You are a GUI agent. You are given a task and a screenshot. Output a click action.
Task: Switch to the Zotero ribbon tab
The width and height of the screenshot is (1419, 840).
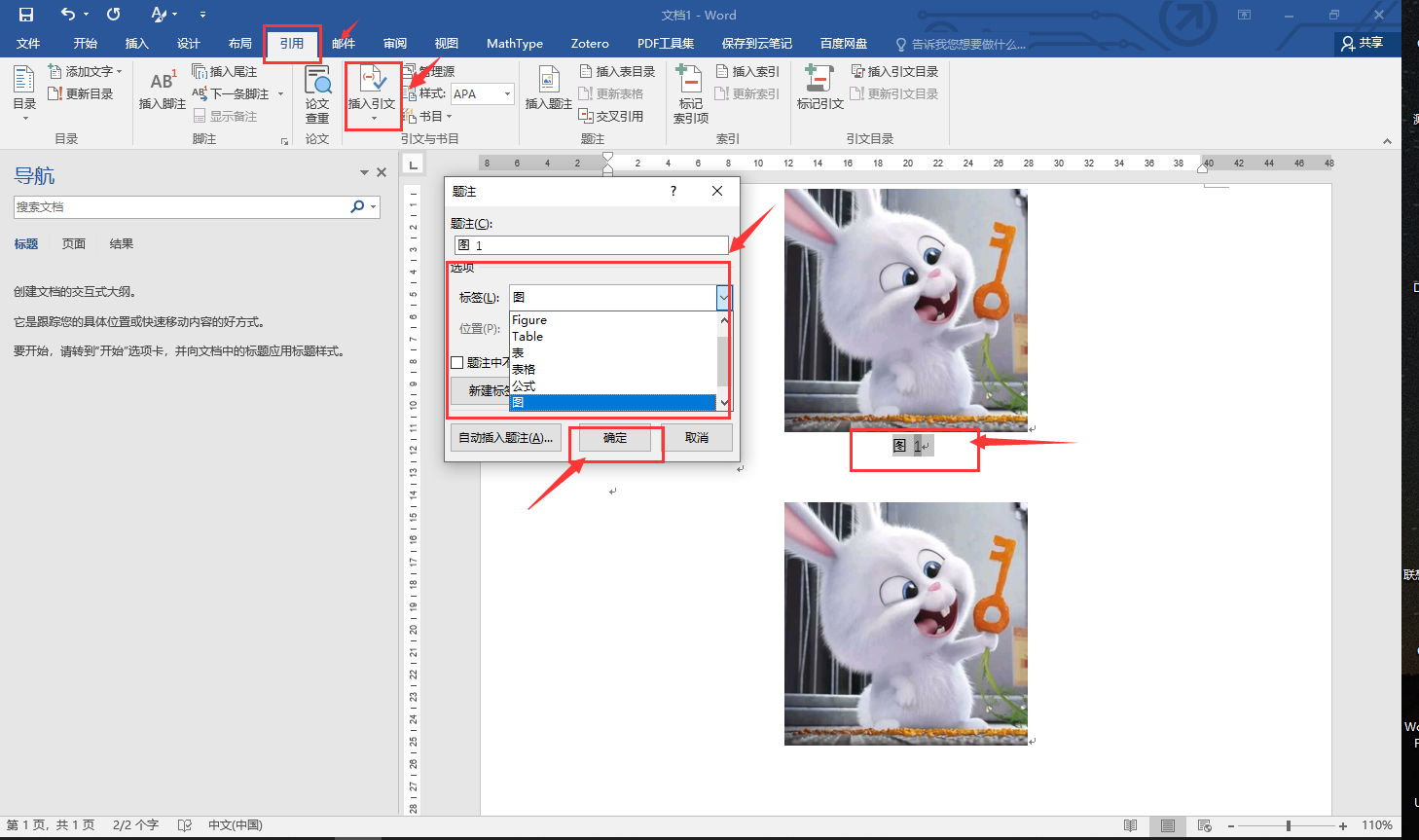point(590,43)
